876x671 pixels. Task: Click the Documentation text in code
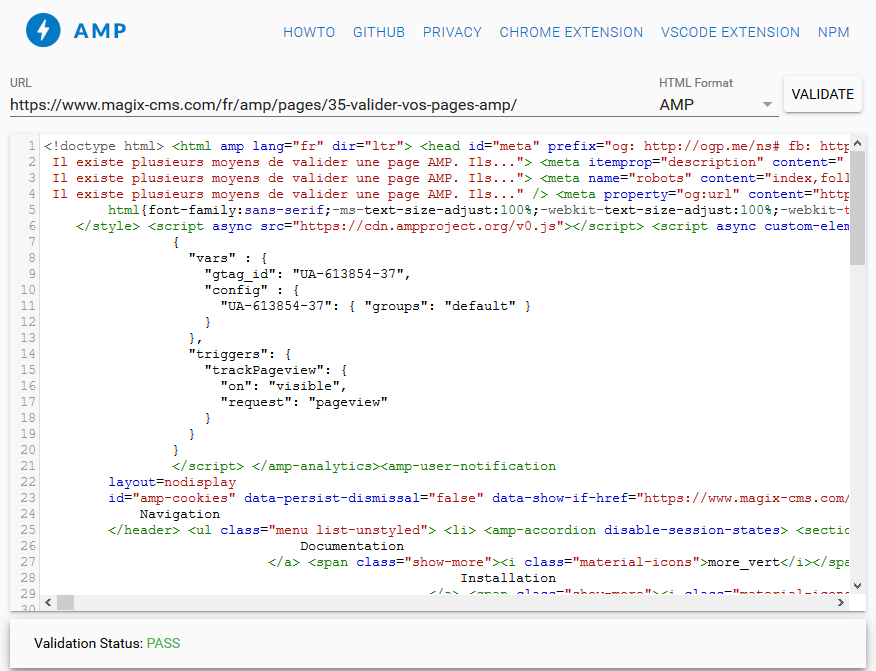pyautogui.click(x=352, y=546)
